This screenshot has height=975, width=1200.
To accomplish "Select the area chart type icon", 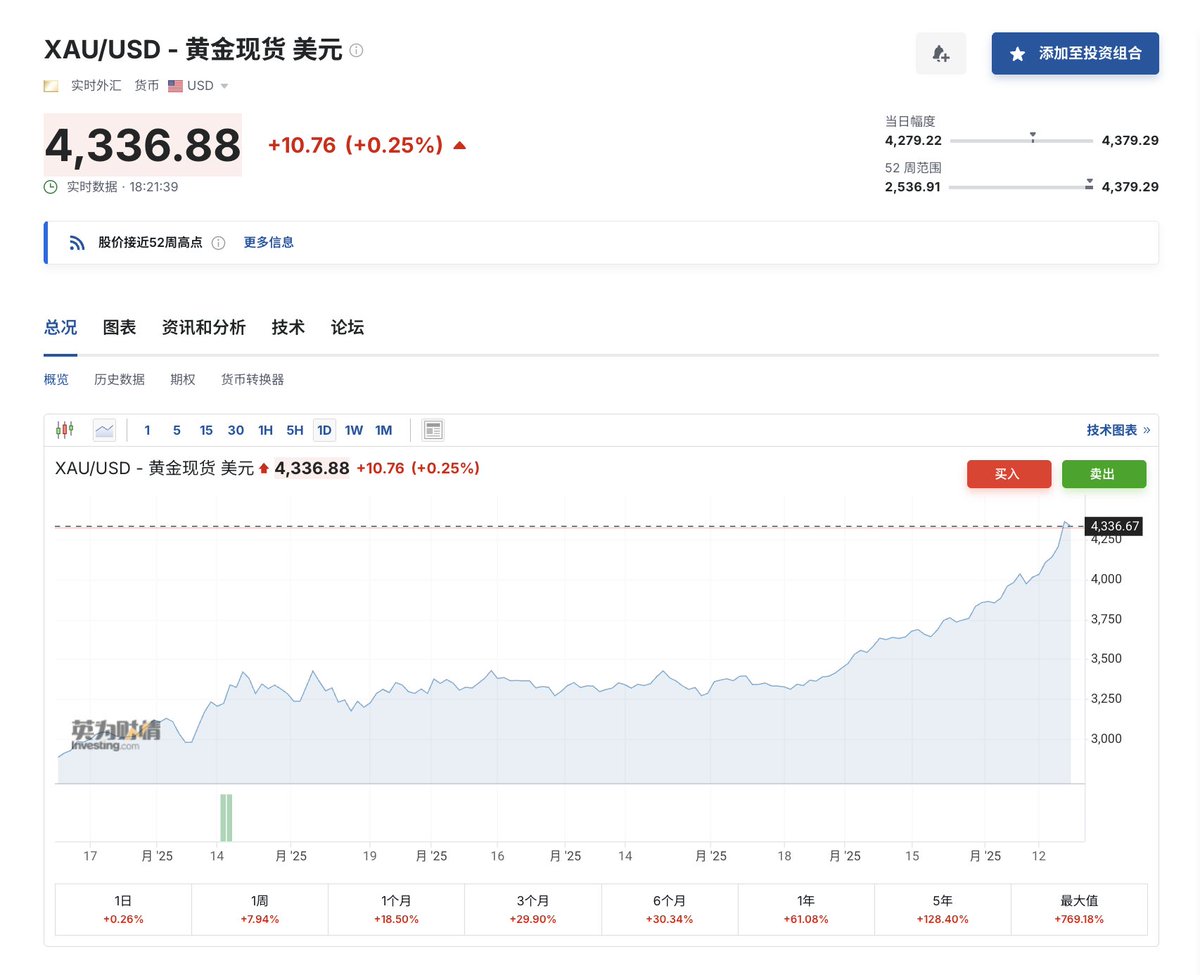I will point(104,430).
